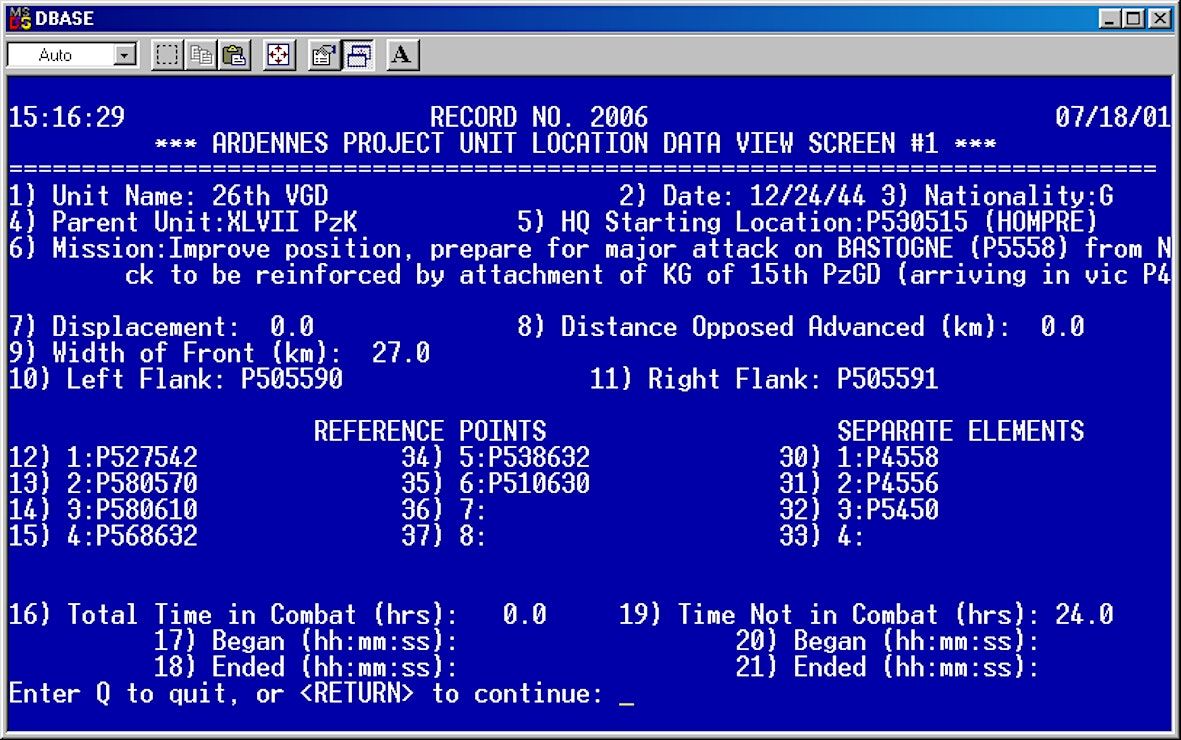
Task: Open Font settings with the A icon
Action: point(401,56)
